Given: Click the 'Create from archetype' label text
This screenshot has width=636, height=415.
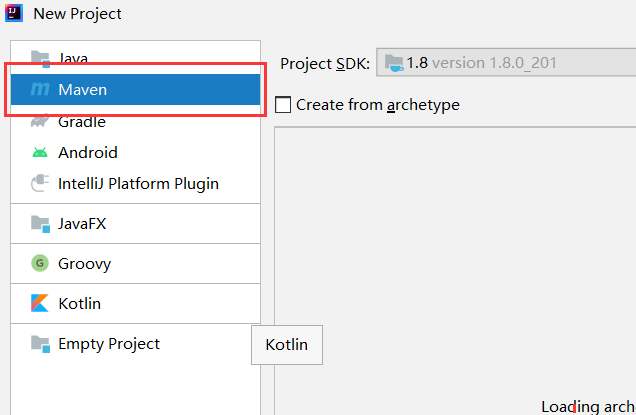Looking at the screenshot, I should tap(378, 105).
